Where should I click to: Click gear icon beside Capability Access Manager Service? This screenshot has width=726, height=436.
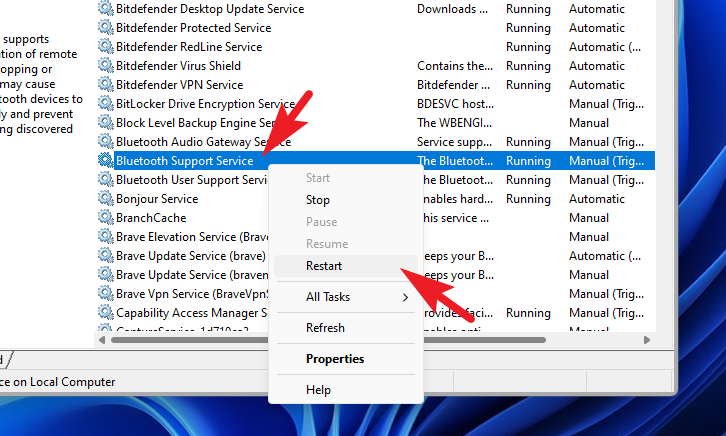tap(106, 312)
